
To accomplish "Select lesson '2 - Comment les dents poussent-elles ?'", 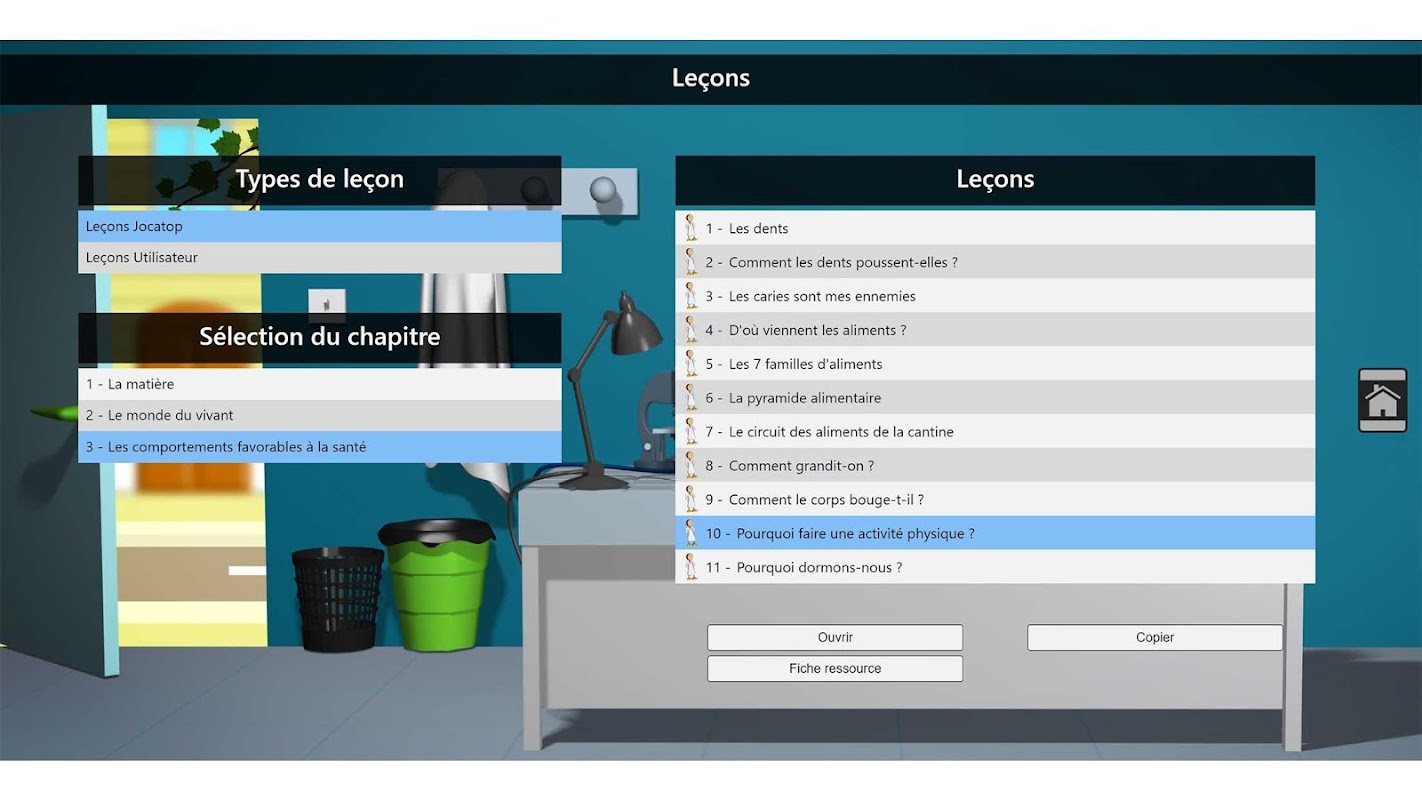I will pos(995,262).
